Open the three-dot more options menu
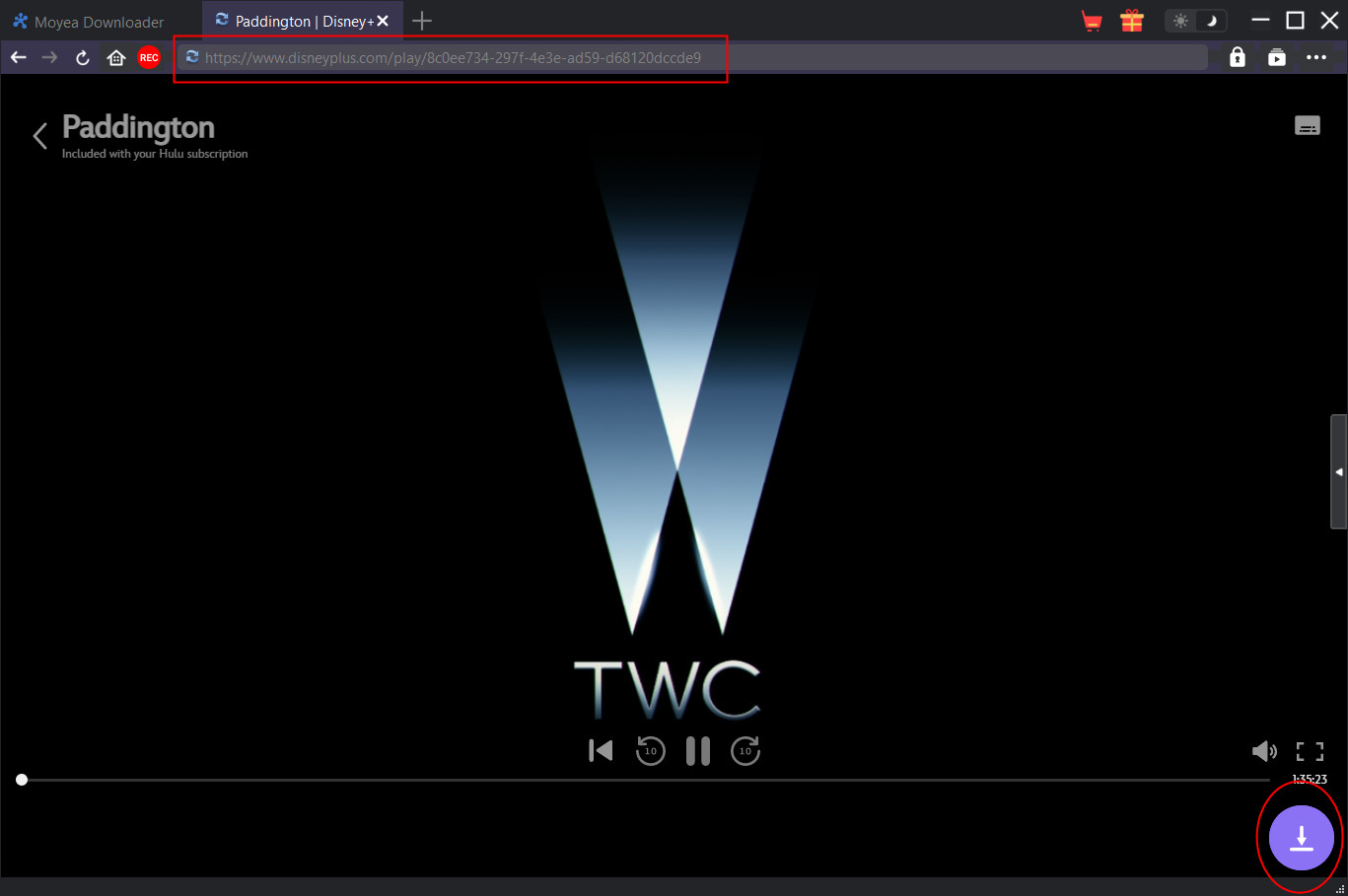 tap(1316, 58)
